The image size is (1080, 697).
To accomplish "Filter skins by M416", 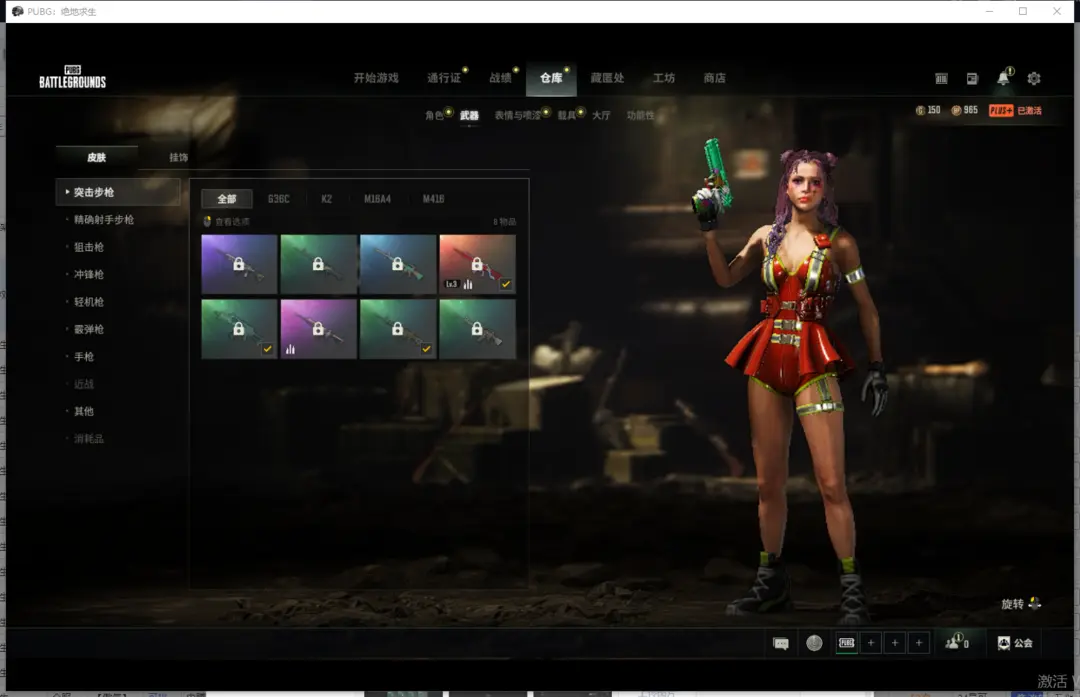I will click(x=433, y=199).
